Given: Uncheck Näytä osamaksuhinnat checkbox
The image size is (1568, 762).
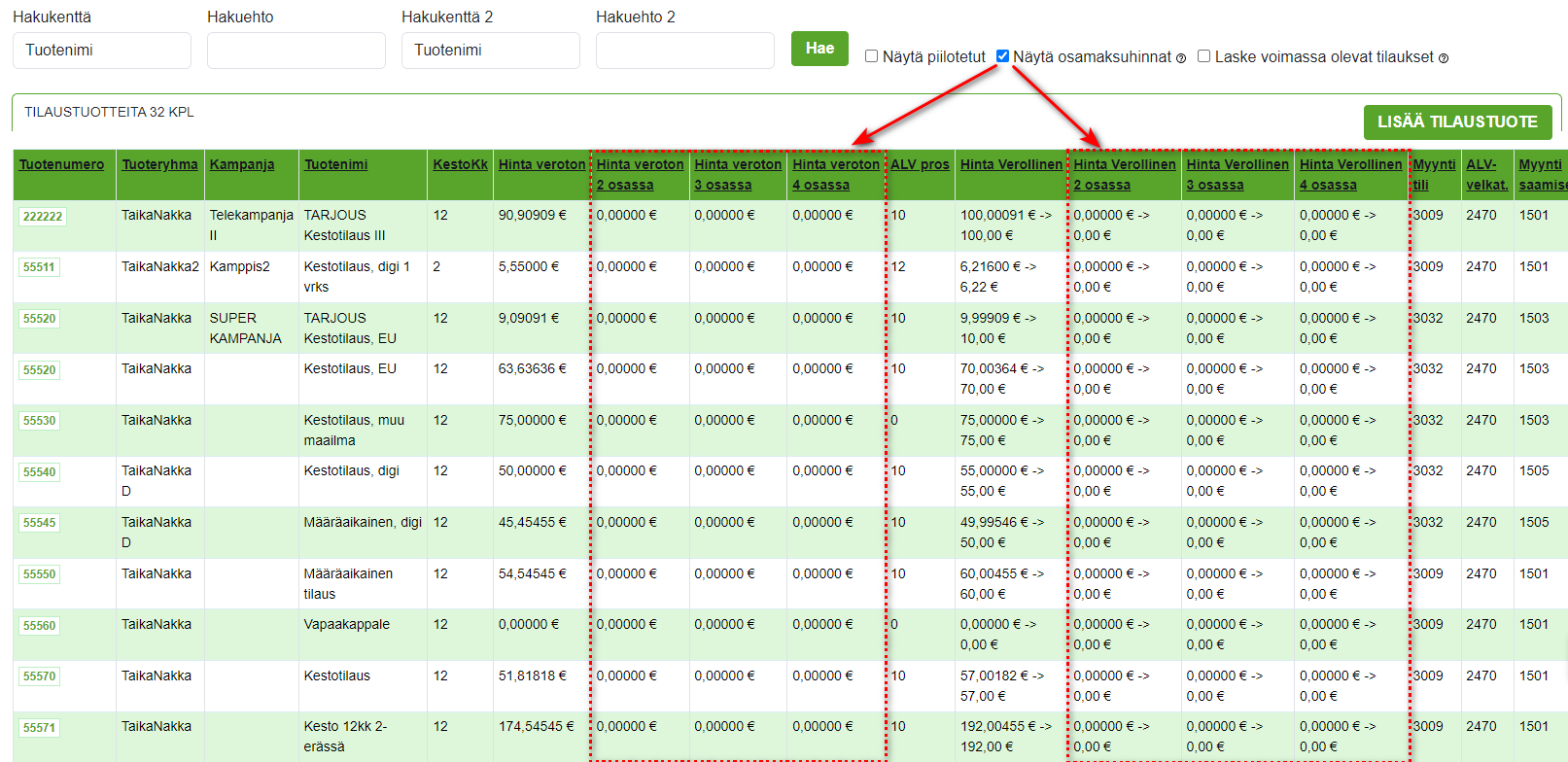Looking at the screenshot, I should (x=1003, y=56).
